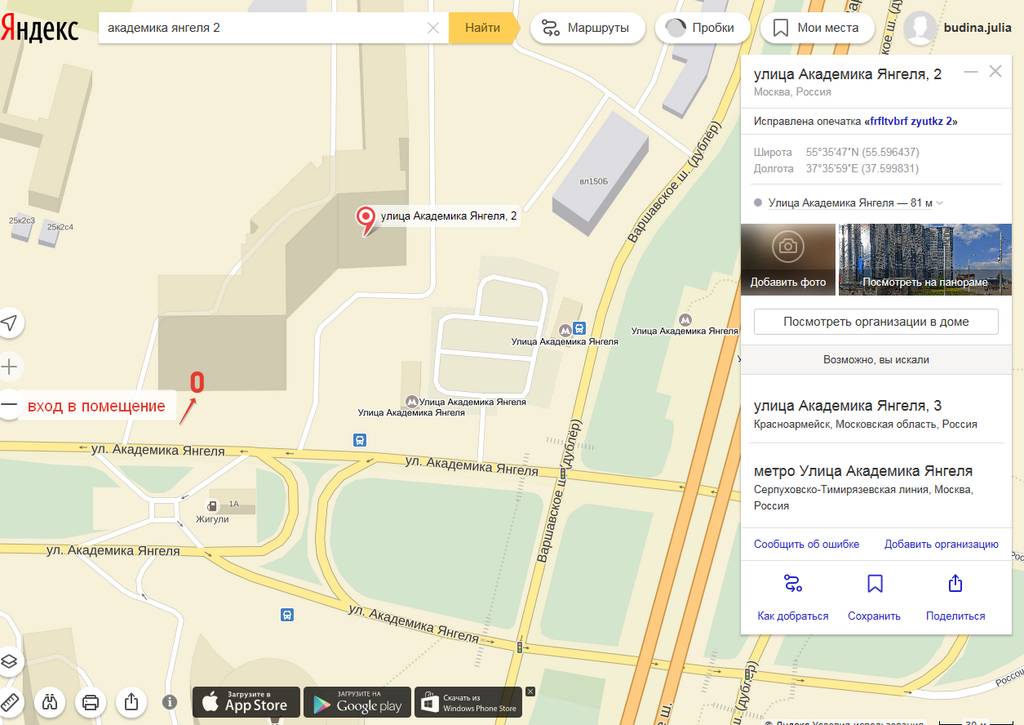
Task: Click the bus stop icon beside the metro icon
Action: point(579,328)
